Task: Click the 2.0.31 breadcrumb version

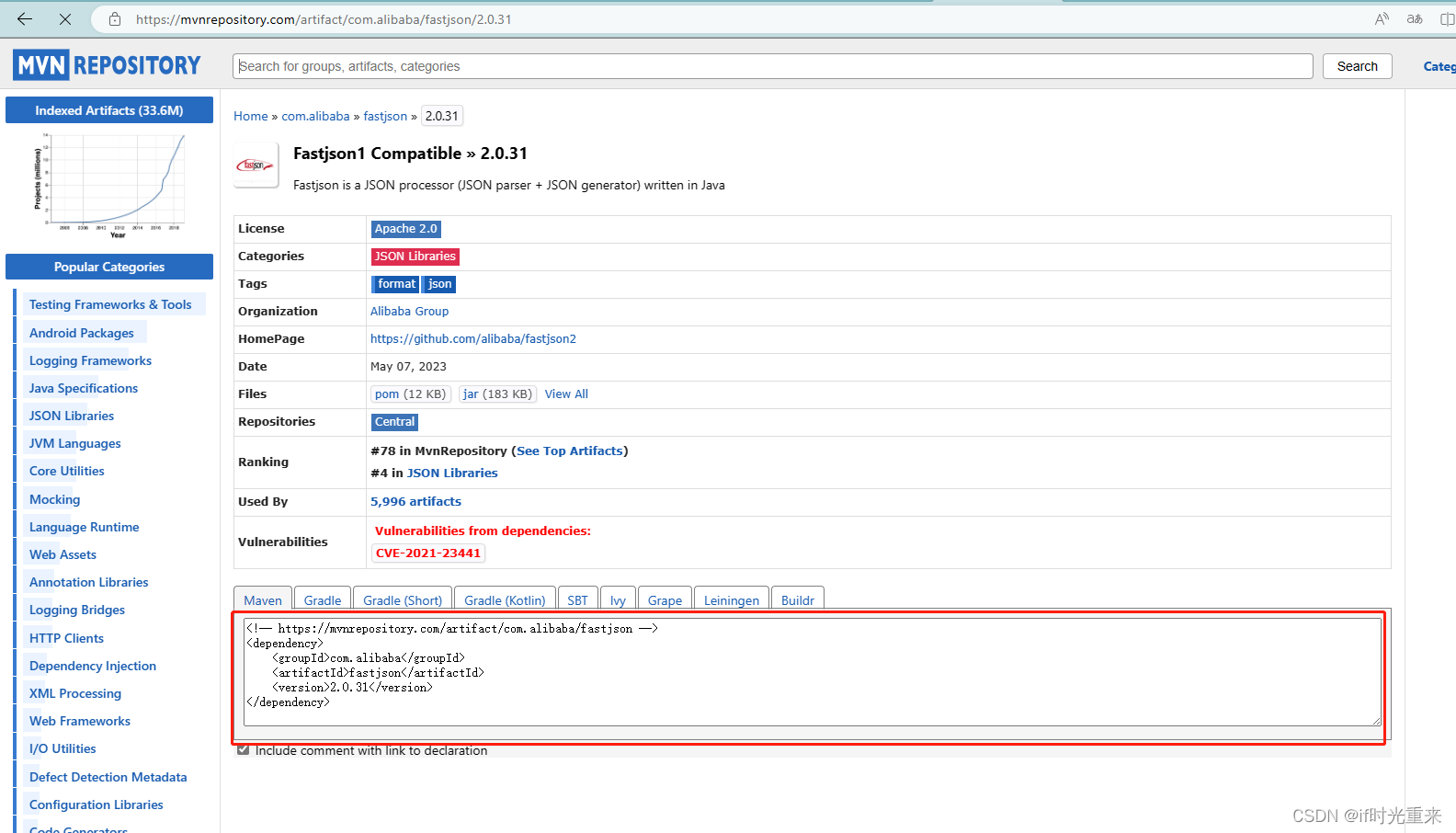Action: click(x=441, y=116)
